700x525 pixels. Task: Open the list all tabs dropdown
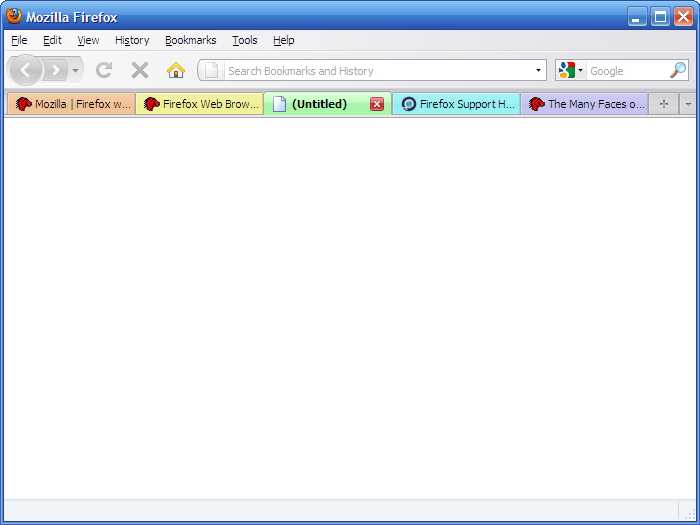(x=688, y=104)
